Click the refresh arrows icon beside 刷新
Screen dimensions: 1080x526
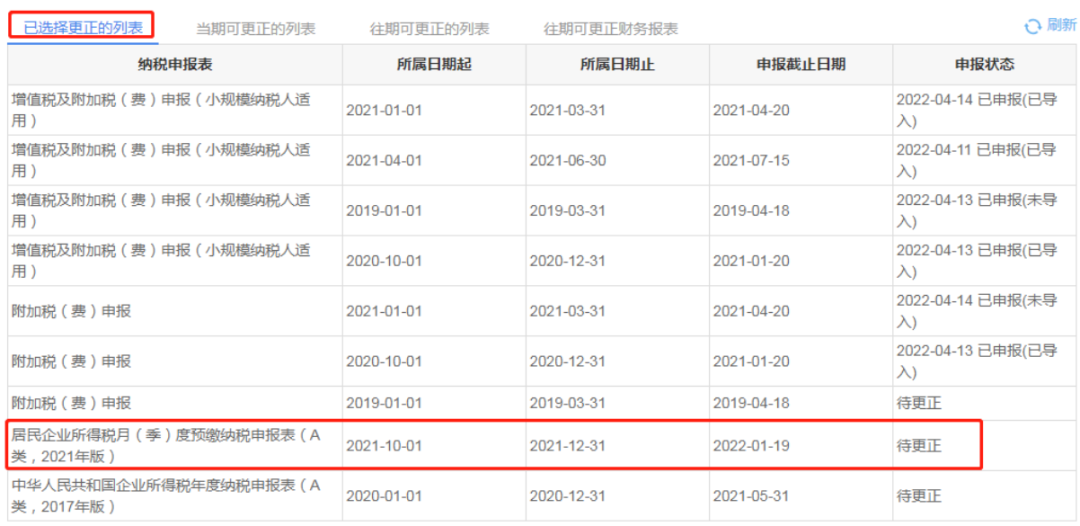click(x=1032, y=27)
